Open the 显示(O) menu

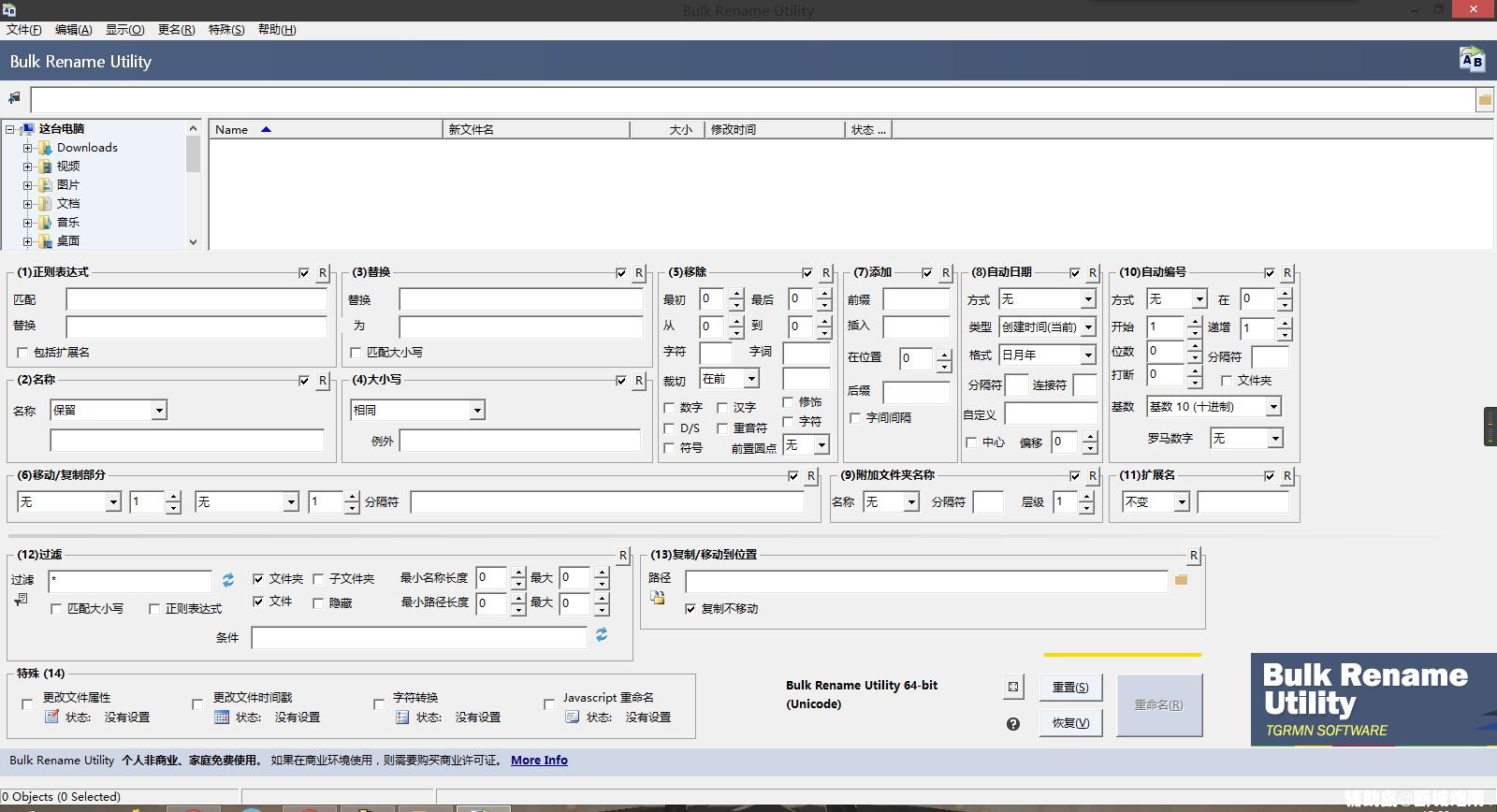[x=124, y=30]
